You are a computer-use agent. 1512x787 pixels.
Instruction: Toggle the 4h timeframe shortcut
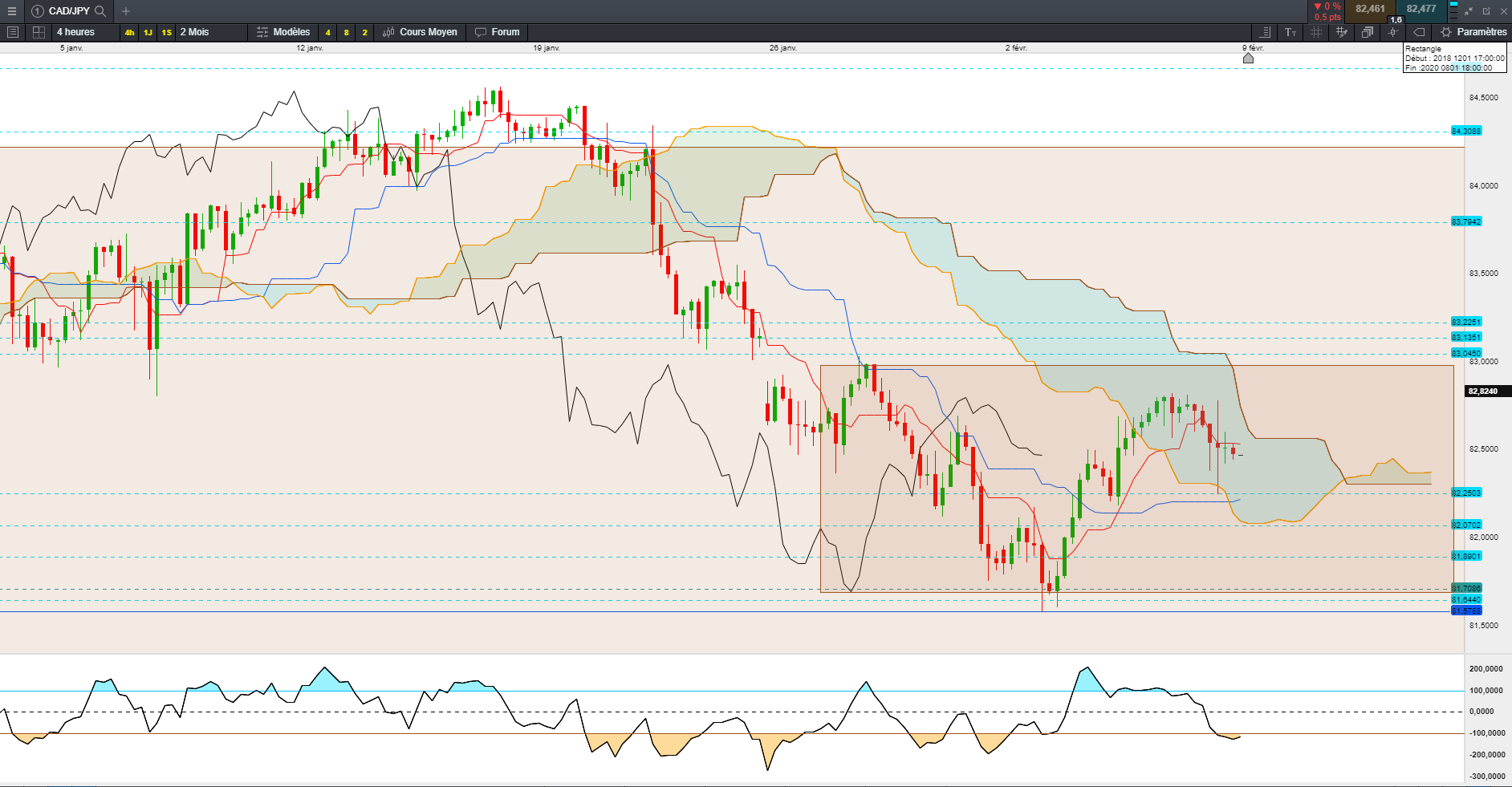(x=129, y=33)
